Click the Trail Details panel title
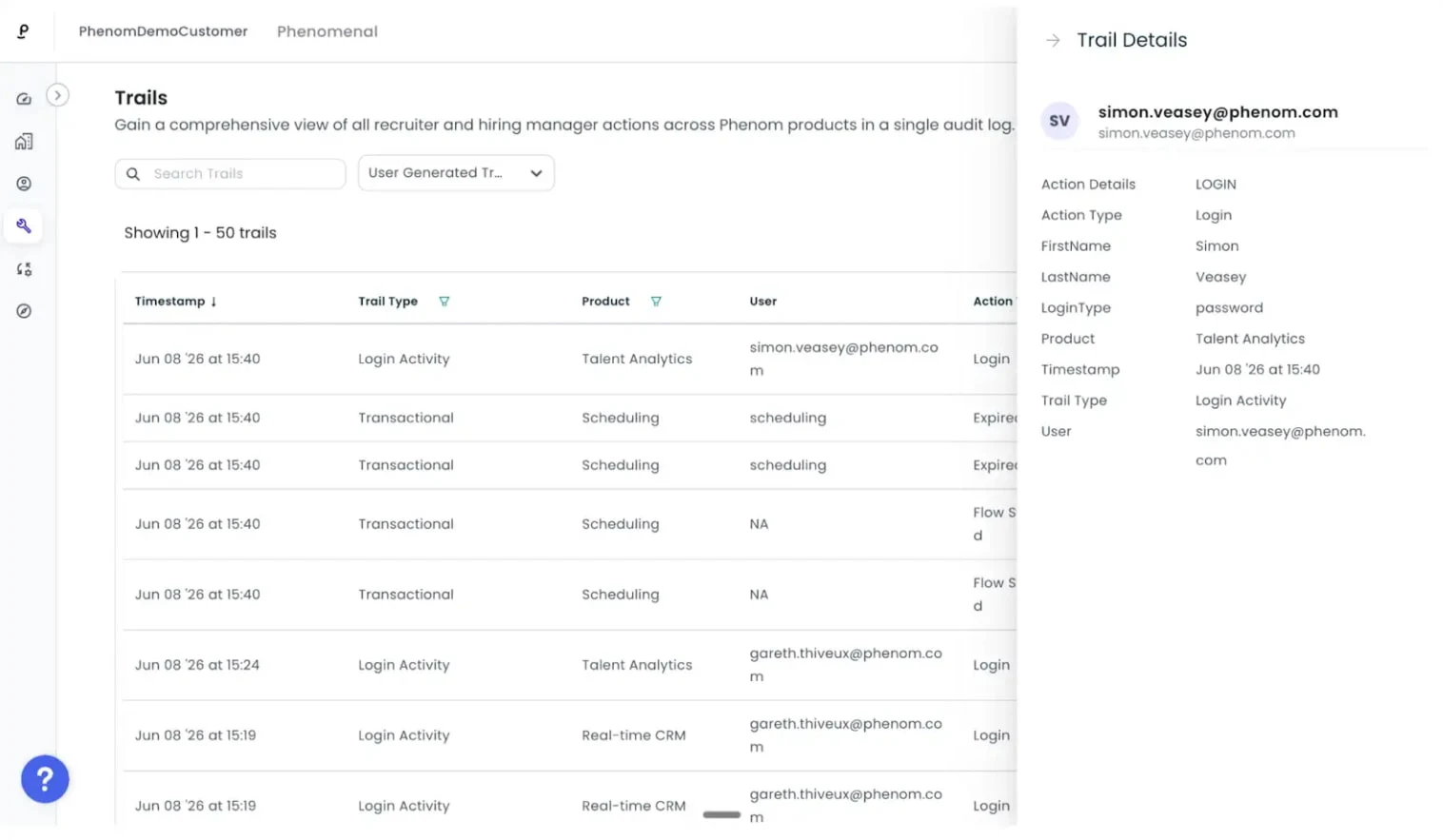Image resolution: width=1443 pixels, height=840 pixels. pyautogui.click(x=1132, y=40)
